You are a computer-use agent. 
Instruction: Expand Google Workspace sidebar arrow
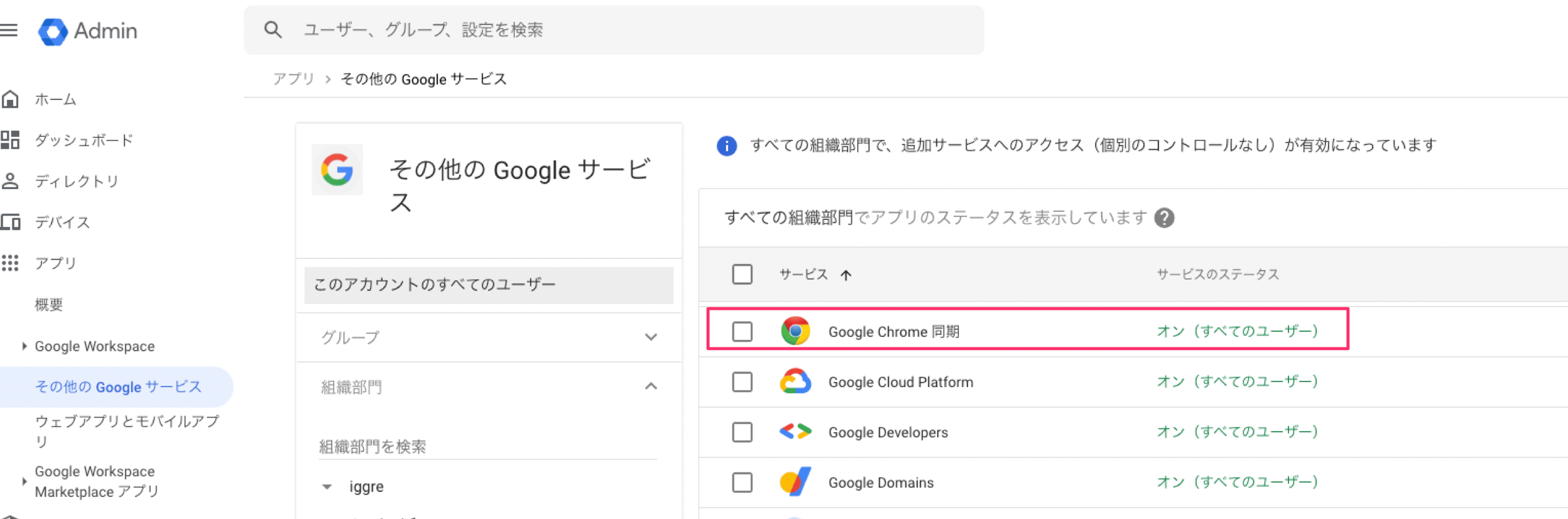point(24,346)
